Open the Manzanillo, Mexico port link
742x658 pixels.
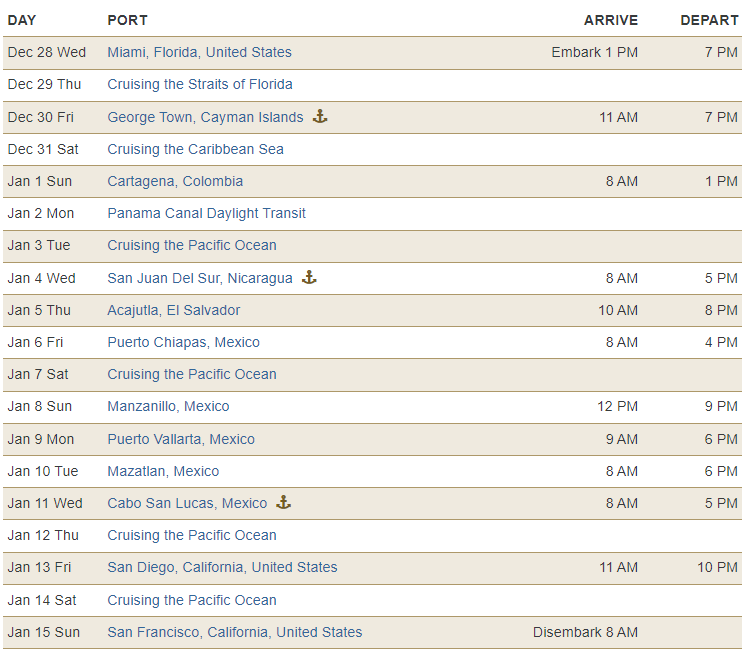pos(168,406)
